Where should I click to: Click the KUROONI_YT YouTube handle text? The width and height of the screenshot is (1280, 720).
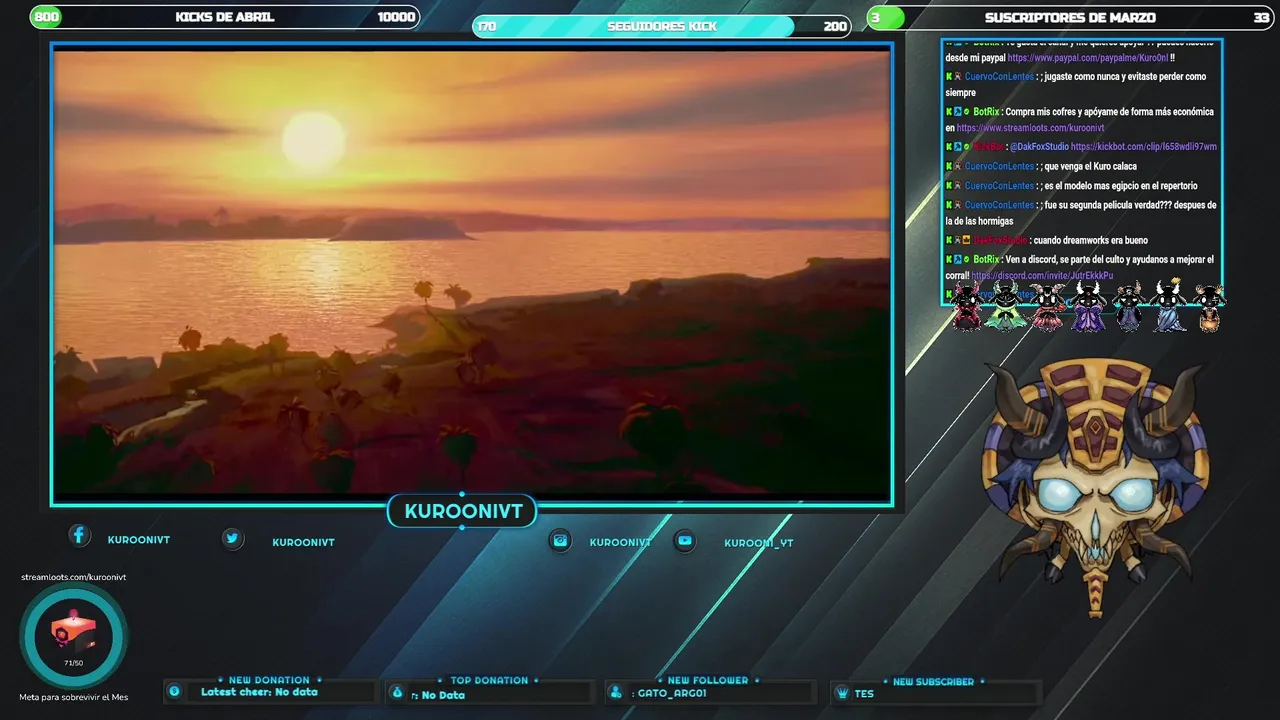[x=759, y=543]
